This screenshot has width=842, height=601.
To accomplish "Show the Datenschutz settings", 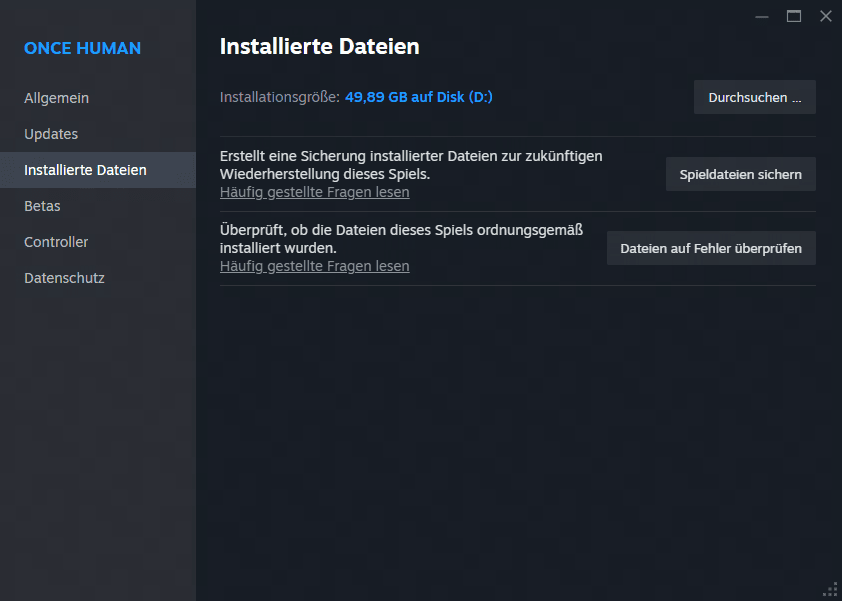I will [x=64, y=278].
